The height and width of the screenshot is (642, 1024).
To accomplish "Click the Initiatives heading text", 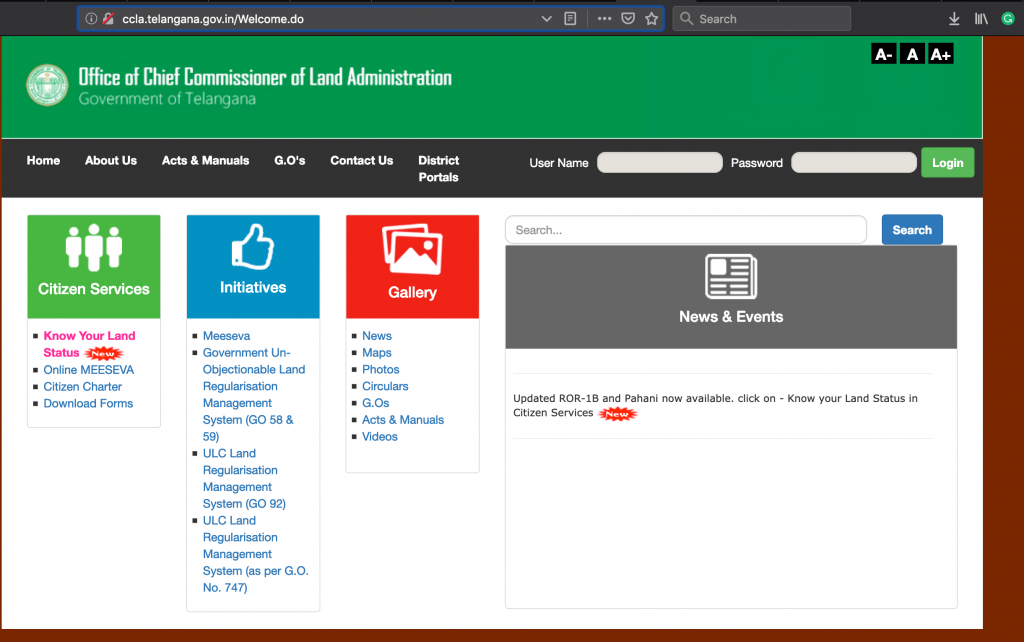I will 253,287.
